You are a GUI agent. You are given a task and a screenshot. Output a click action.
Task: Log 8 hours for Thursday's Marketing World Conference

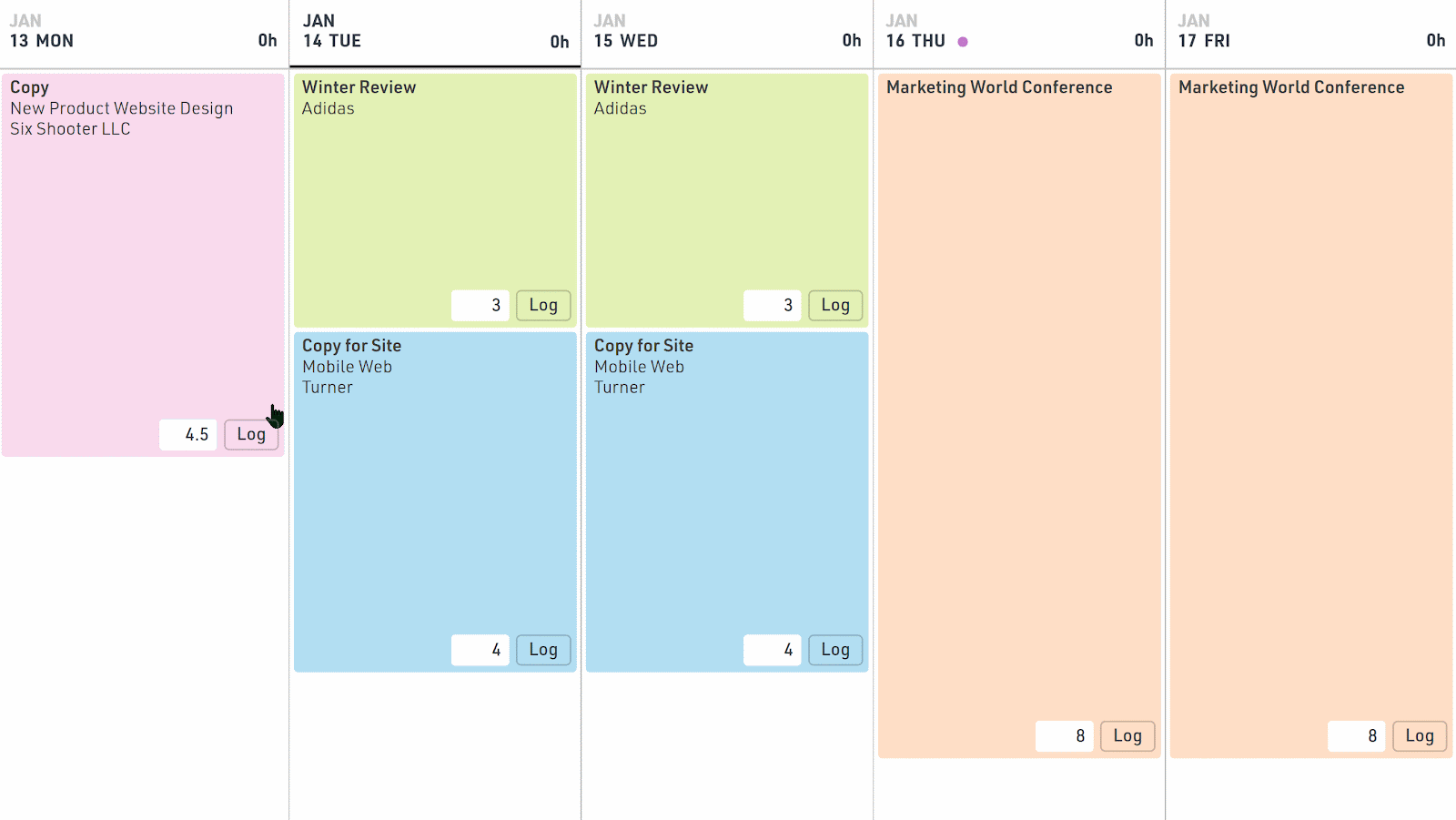[x=1127, y=735]
